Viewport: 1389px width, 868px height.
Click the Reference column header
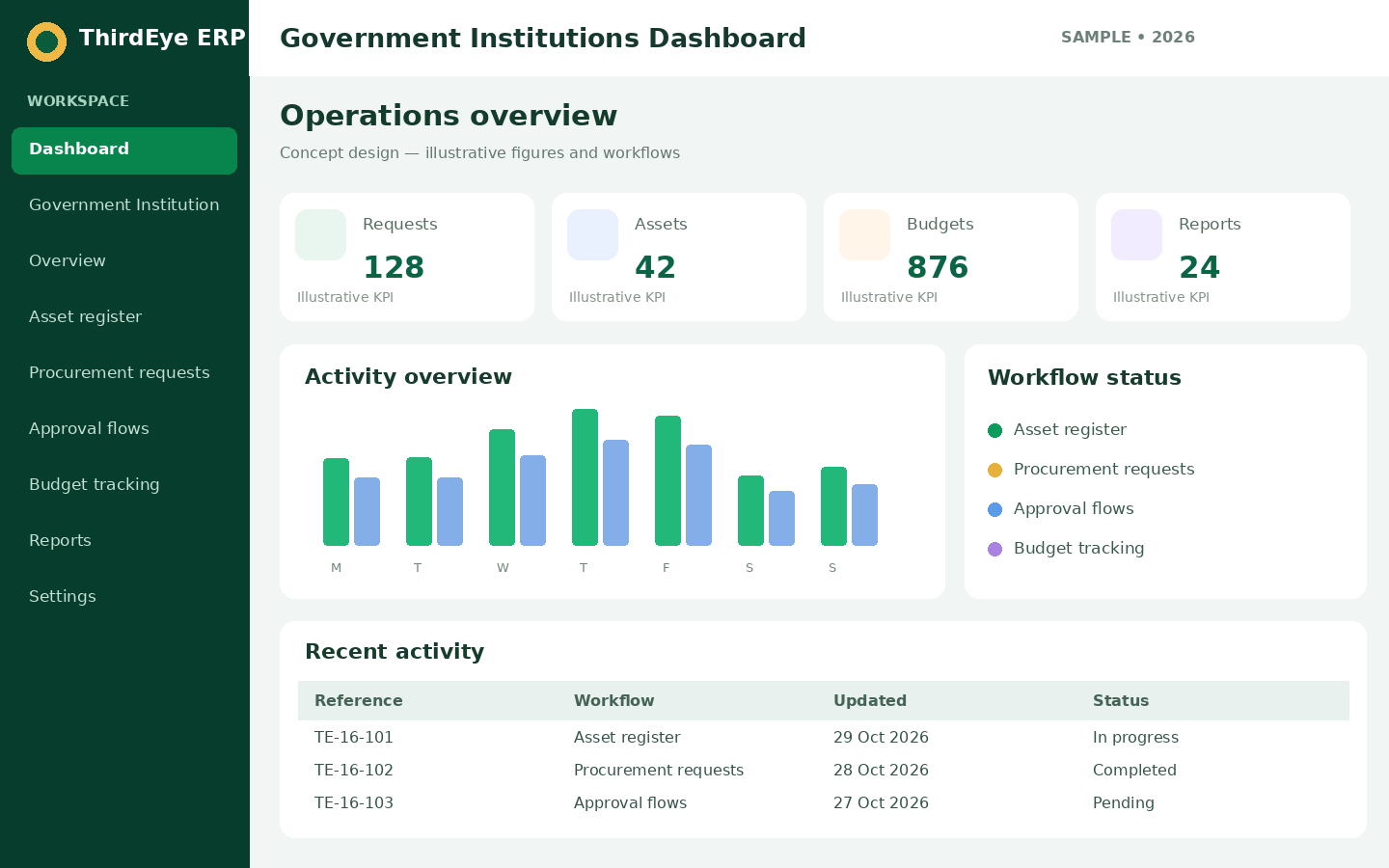359,701
